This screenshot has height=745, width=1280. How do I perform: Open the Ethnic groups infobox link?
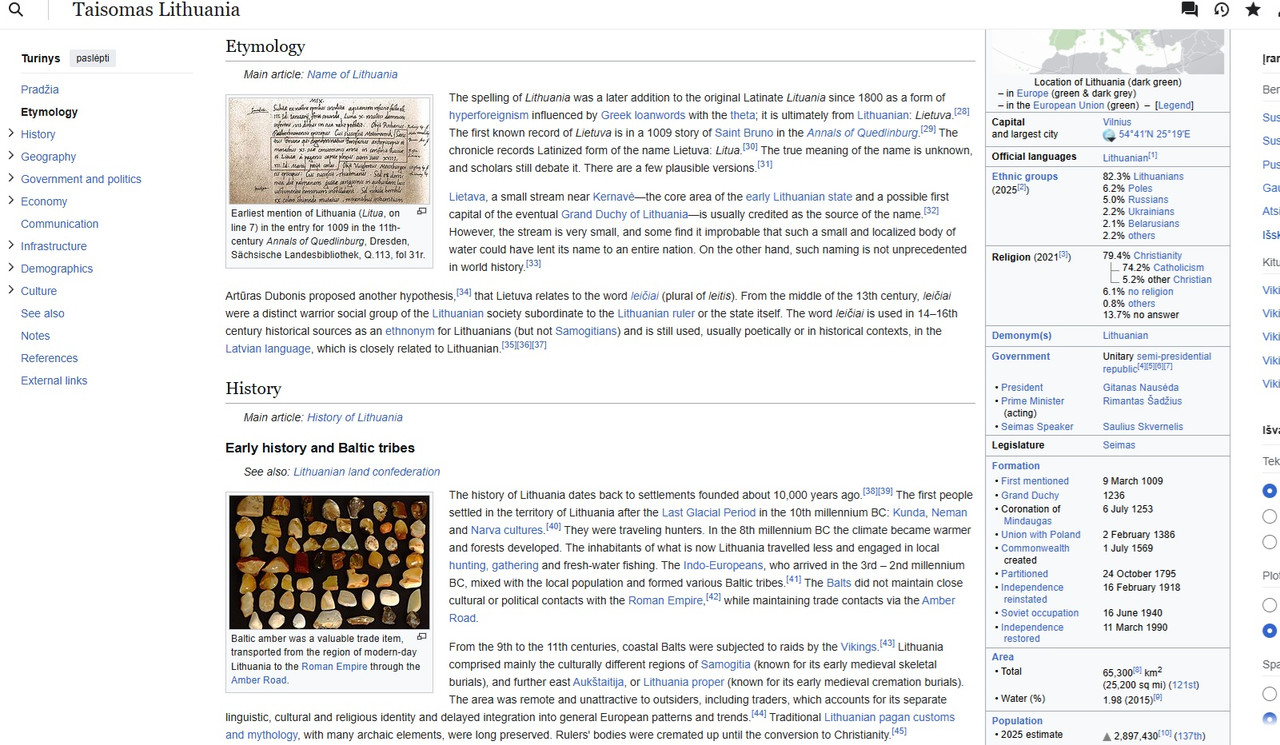coord(1025,177)
